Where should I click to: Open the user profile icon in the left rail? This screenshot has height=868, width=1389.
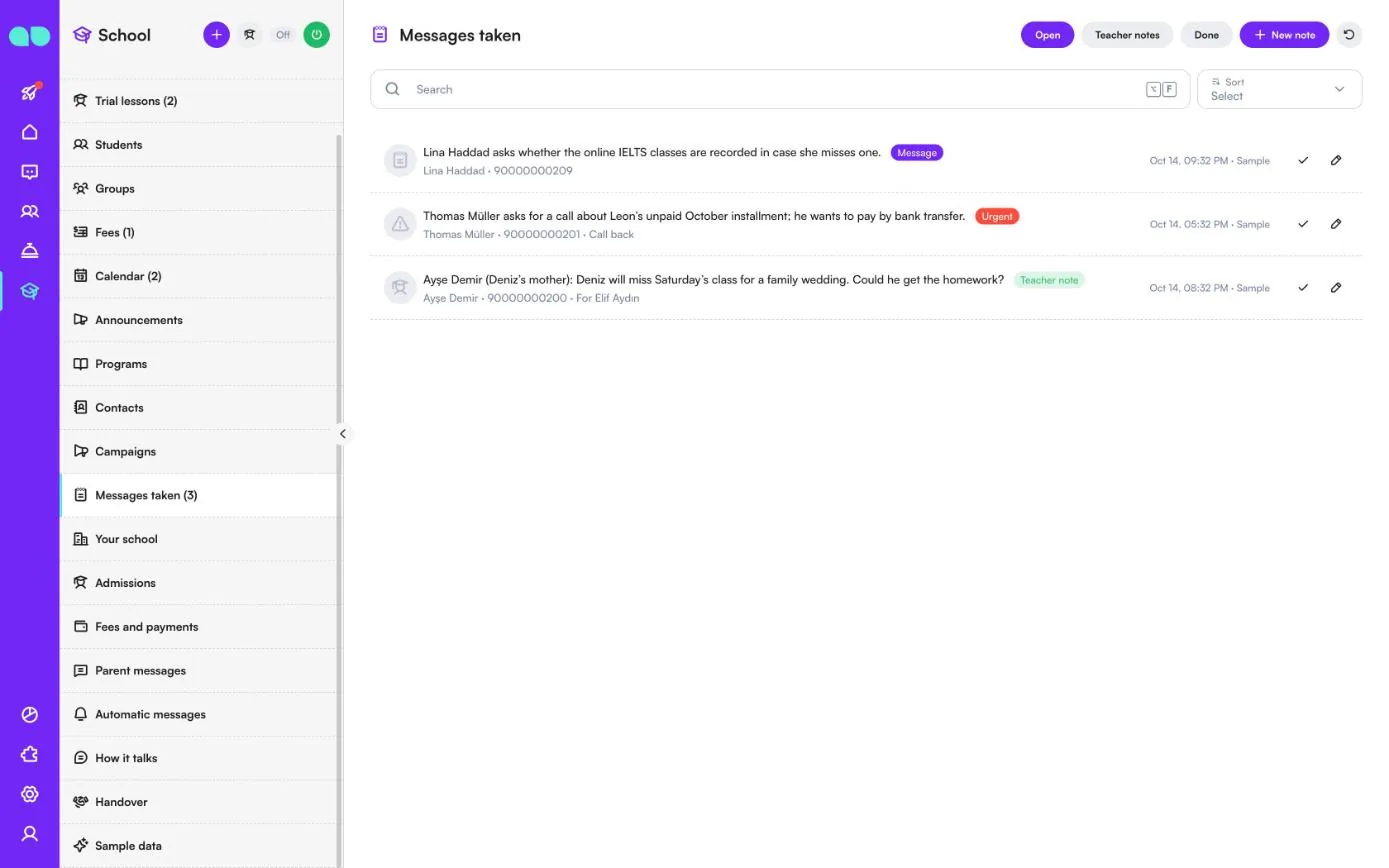(x=30, y=834)
